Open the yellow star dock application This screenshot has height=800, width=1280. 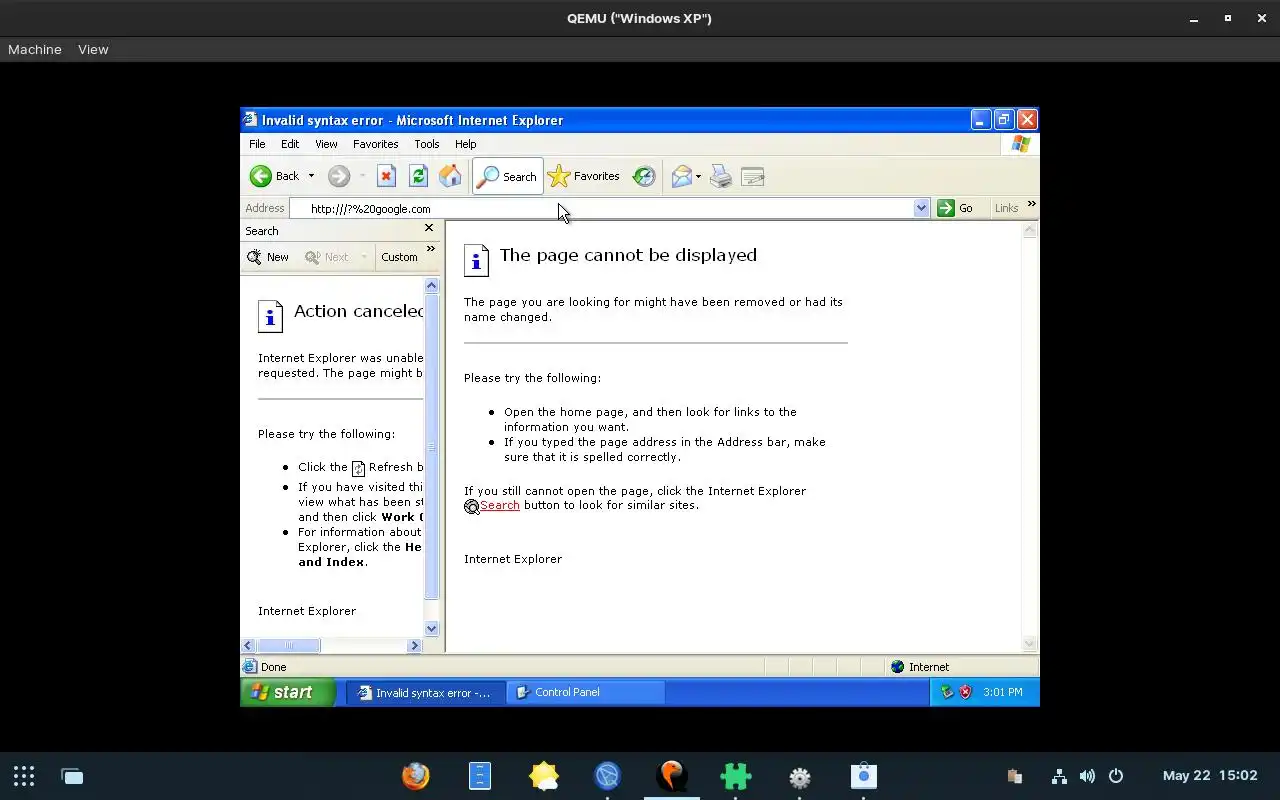544,776
